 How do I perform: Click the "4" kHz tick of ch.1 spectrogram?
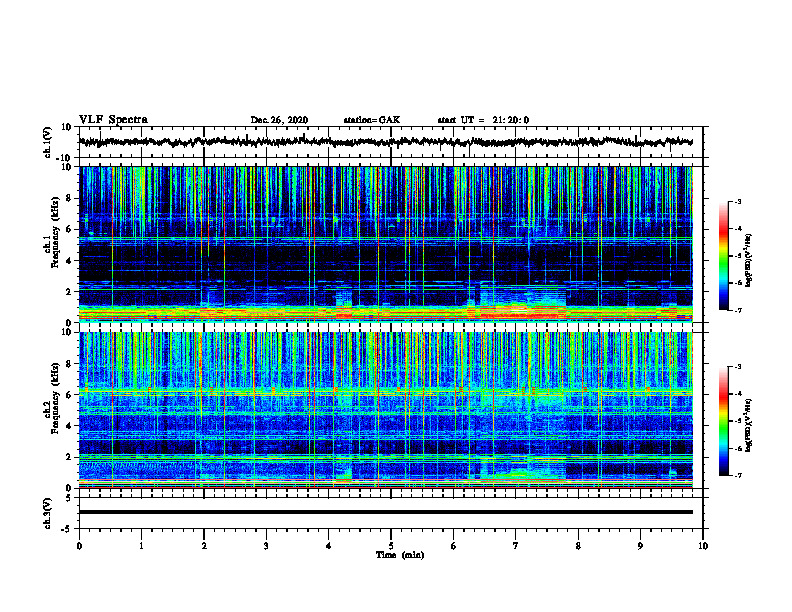click(69, 261)
